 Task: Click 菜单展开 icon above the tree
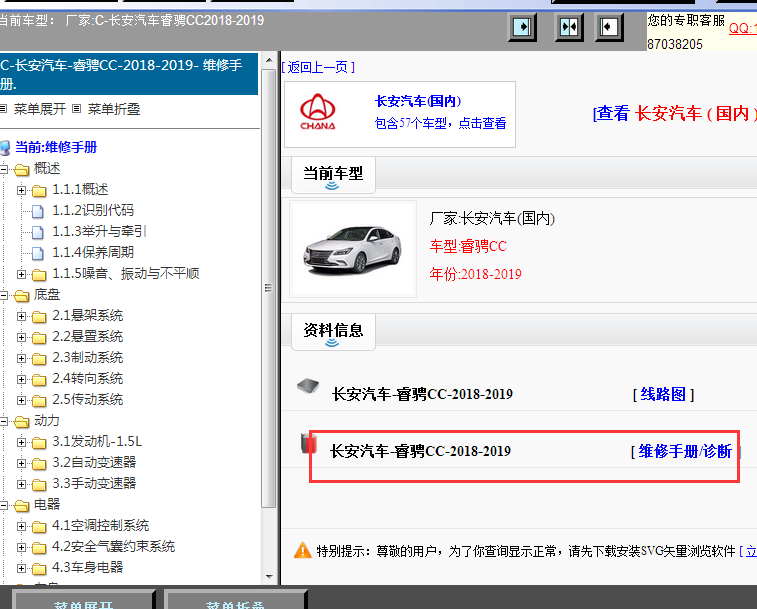[3, 109]
